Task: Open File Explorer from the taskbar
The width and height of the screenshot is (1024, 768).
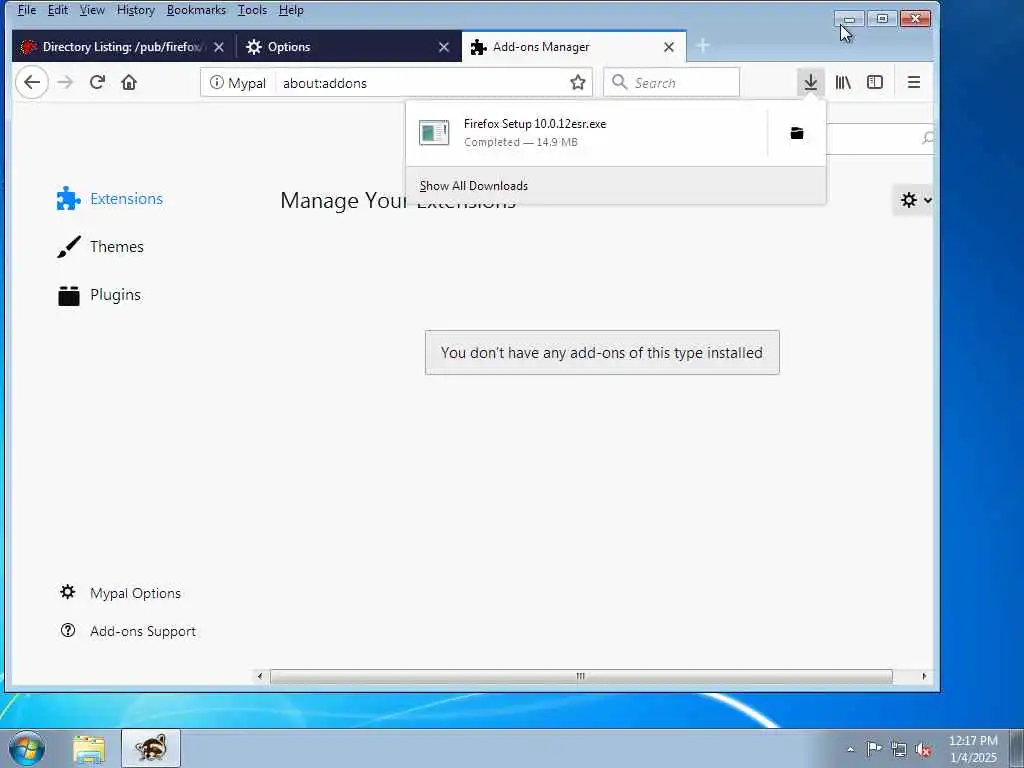Action: tap(89, 748)
